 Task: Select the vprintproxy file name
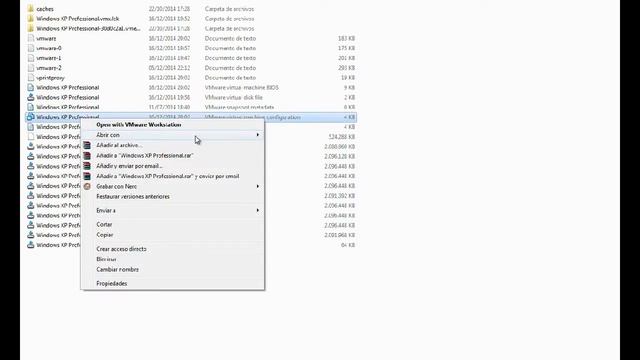coord(51,78)
